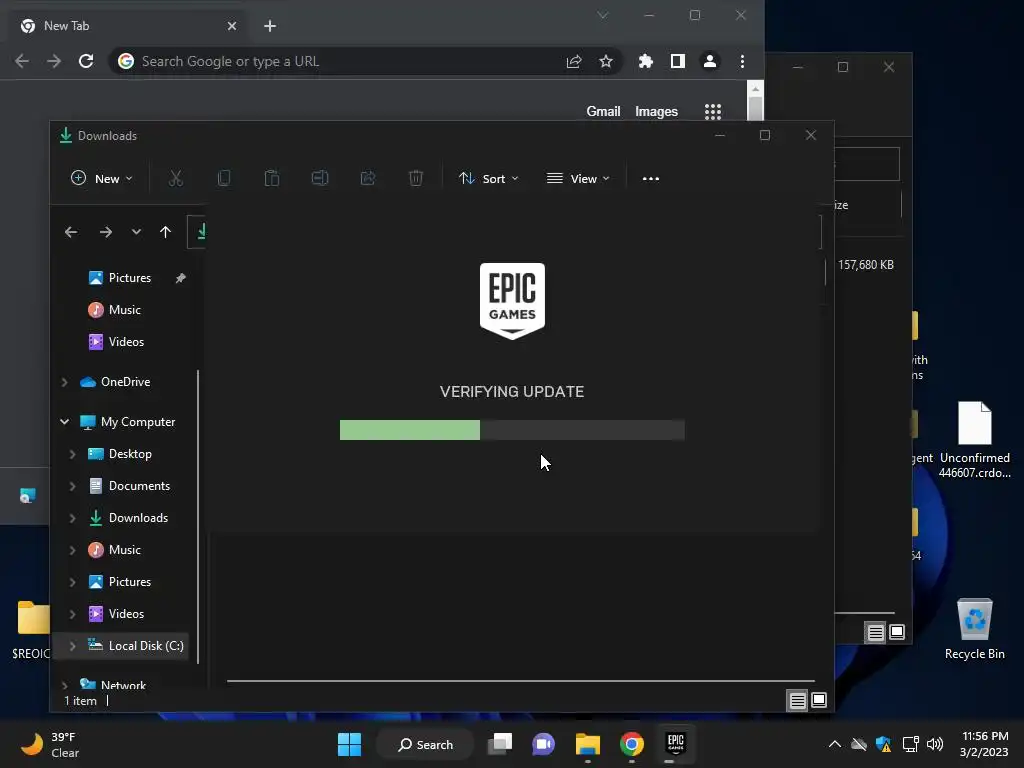Close the New Tab tab in Chrome
Image resolution: width=1024 pixels, height=768 pixels.
232,26
